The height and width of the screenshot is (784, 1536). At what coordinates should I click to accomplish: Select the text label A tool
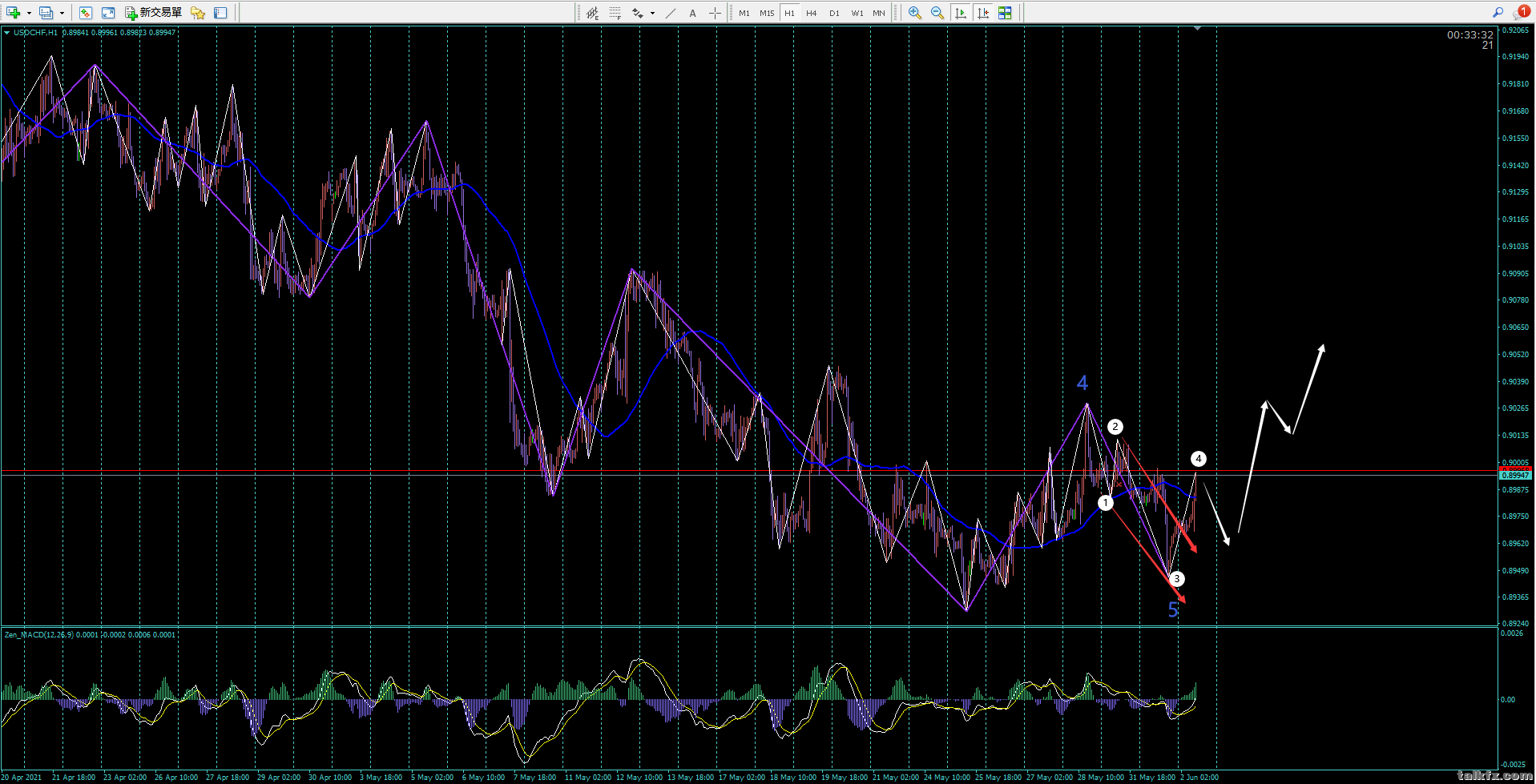(x=692, y=13)
